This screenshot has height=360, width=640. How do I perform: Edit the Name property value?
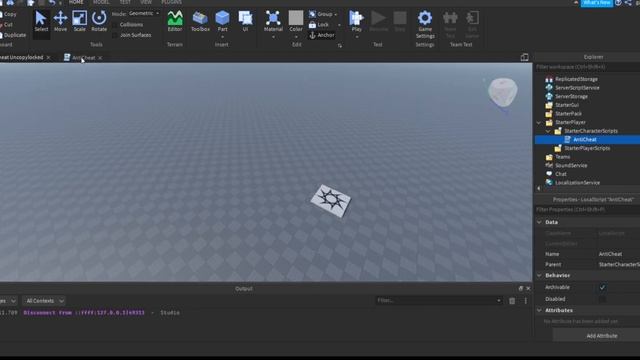tap(618, 254)
